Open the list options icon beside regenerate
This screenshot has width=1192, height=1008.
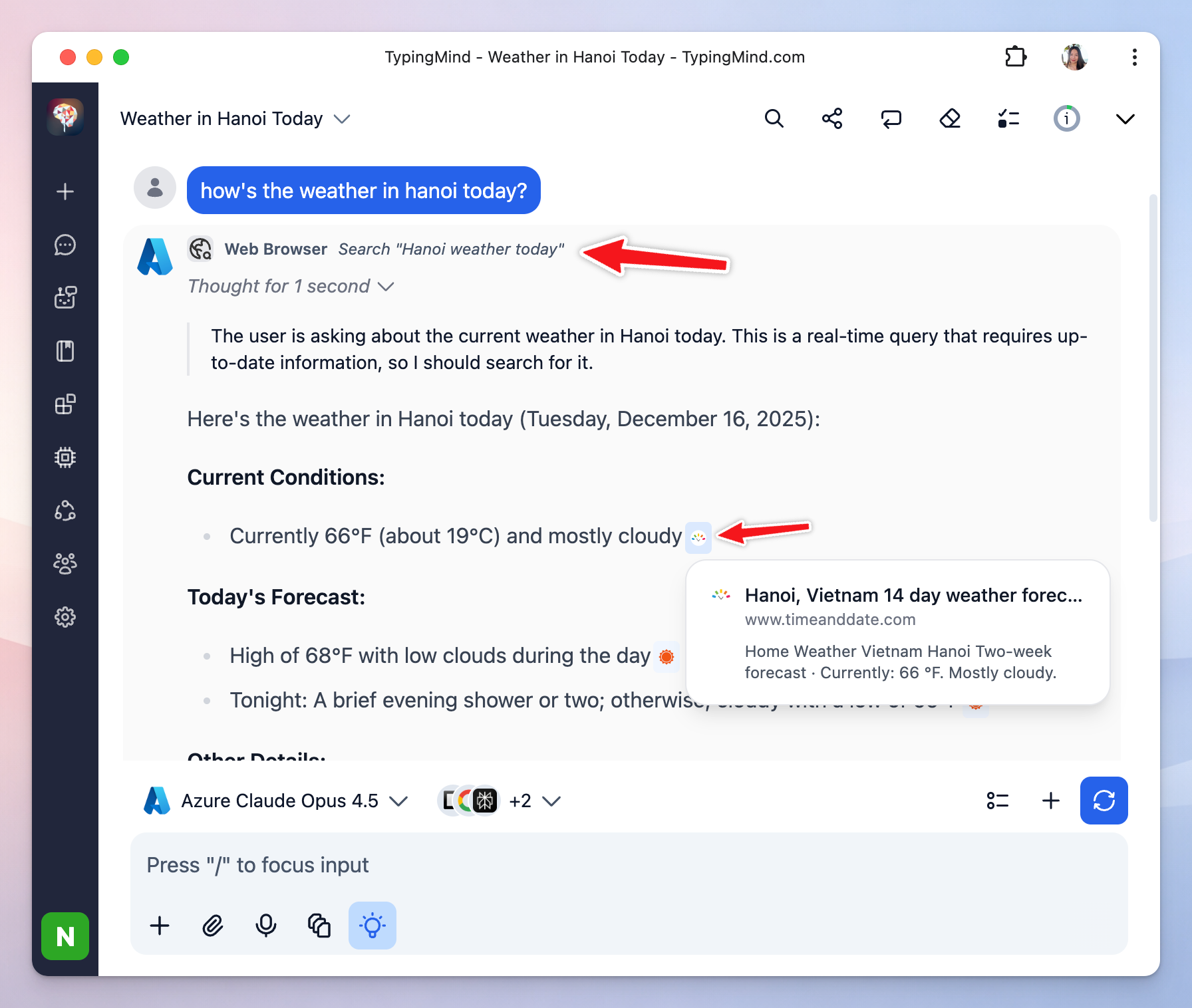coord(998,801)
